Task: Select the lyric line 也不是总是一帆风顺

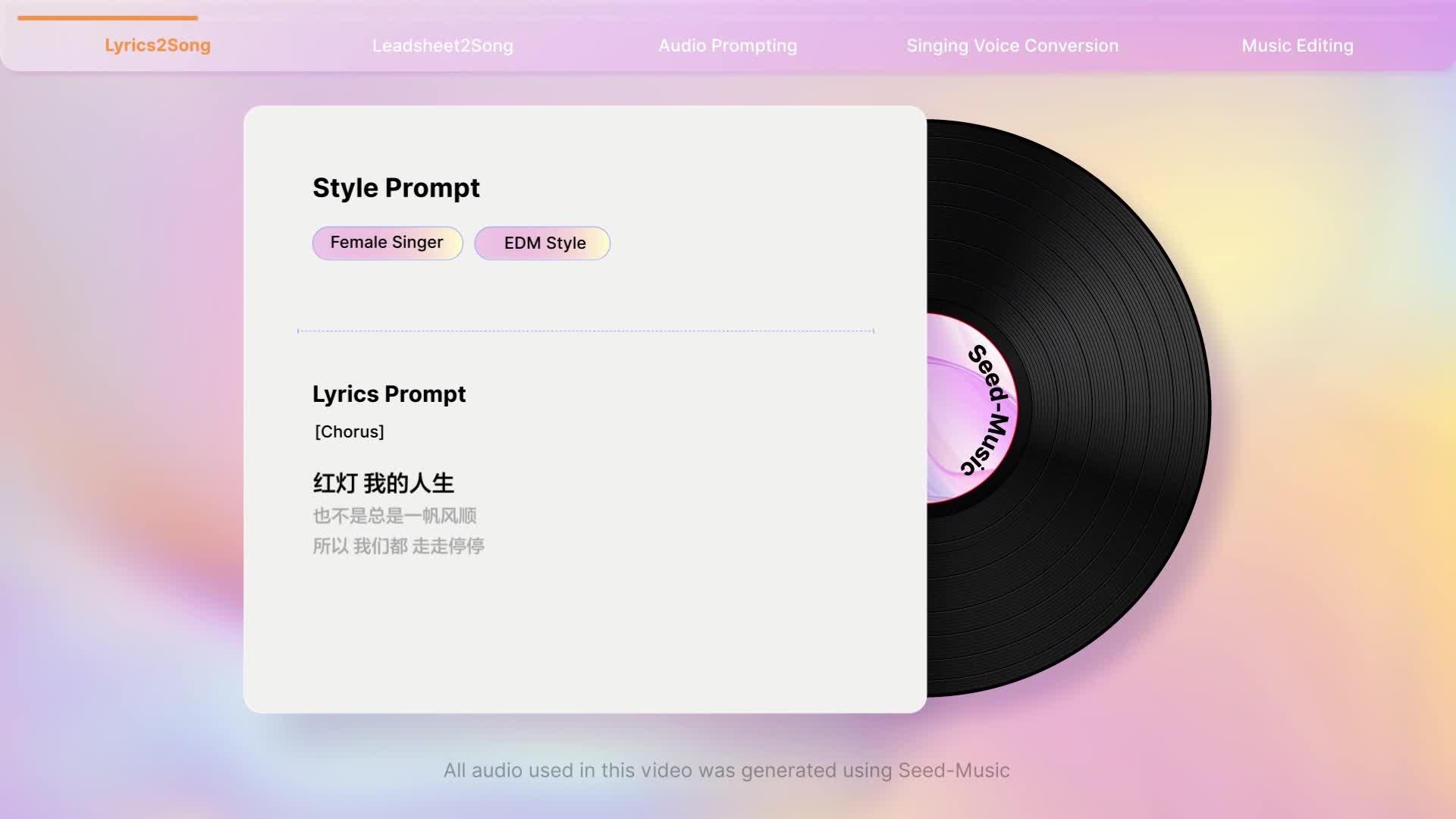Action: point(397,515)
